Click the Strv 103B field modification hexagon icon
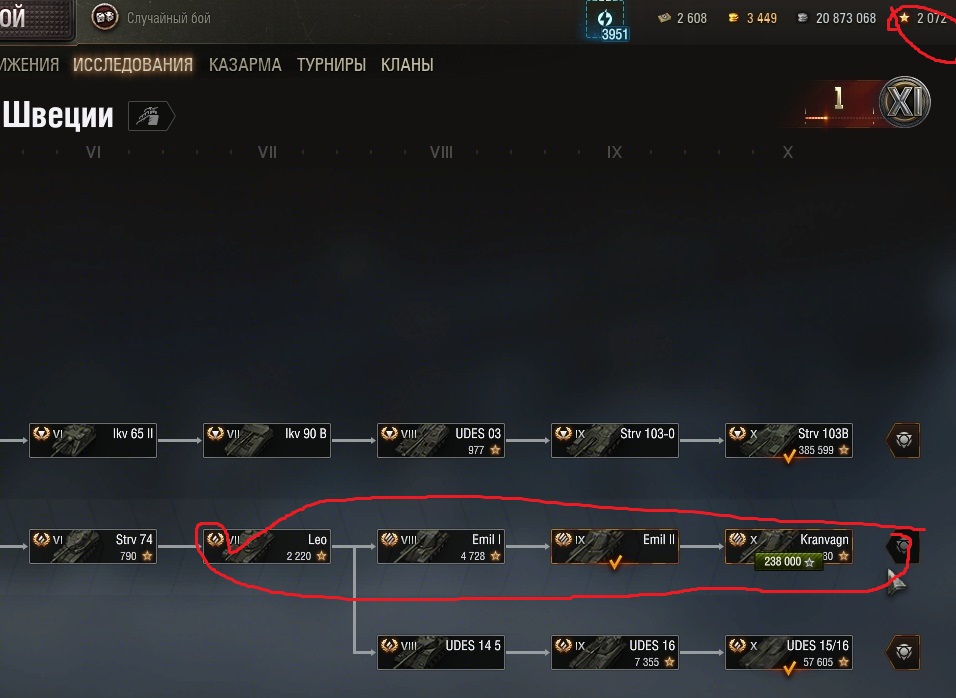 (903, 440)
